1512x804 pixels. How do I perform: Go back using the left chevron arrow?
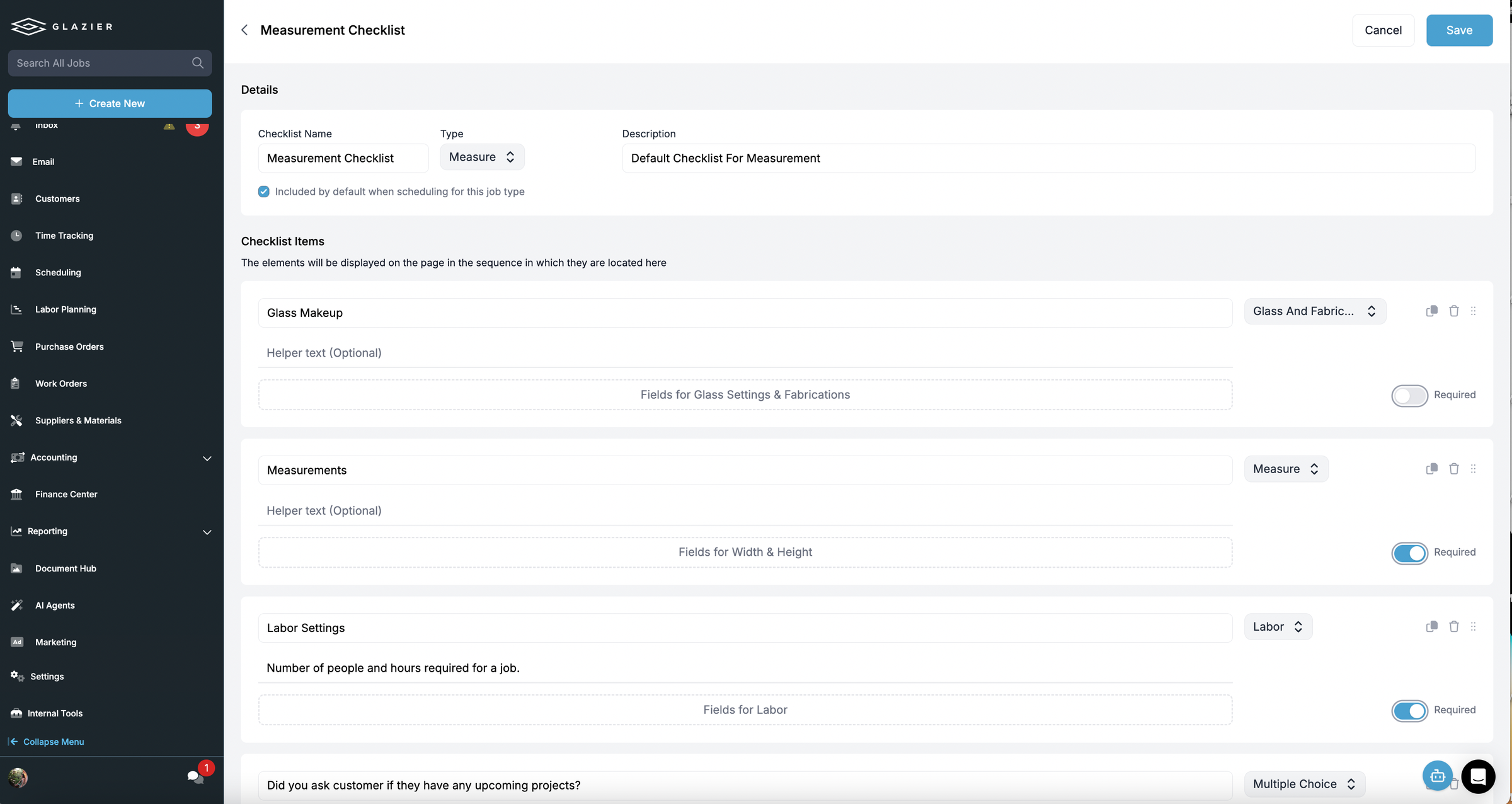tap(244, 30)
